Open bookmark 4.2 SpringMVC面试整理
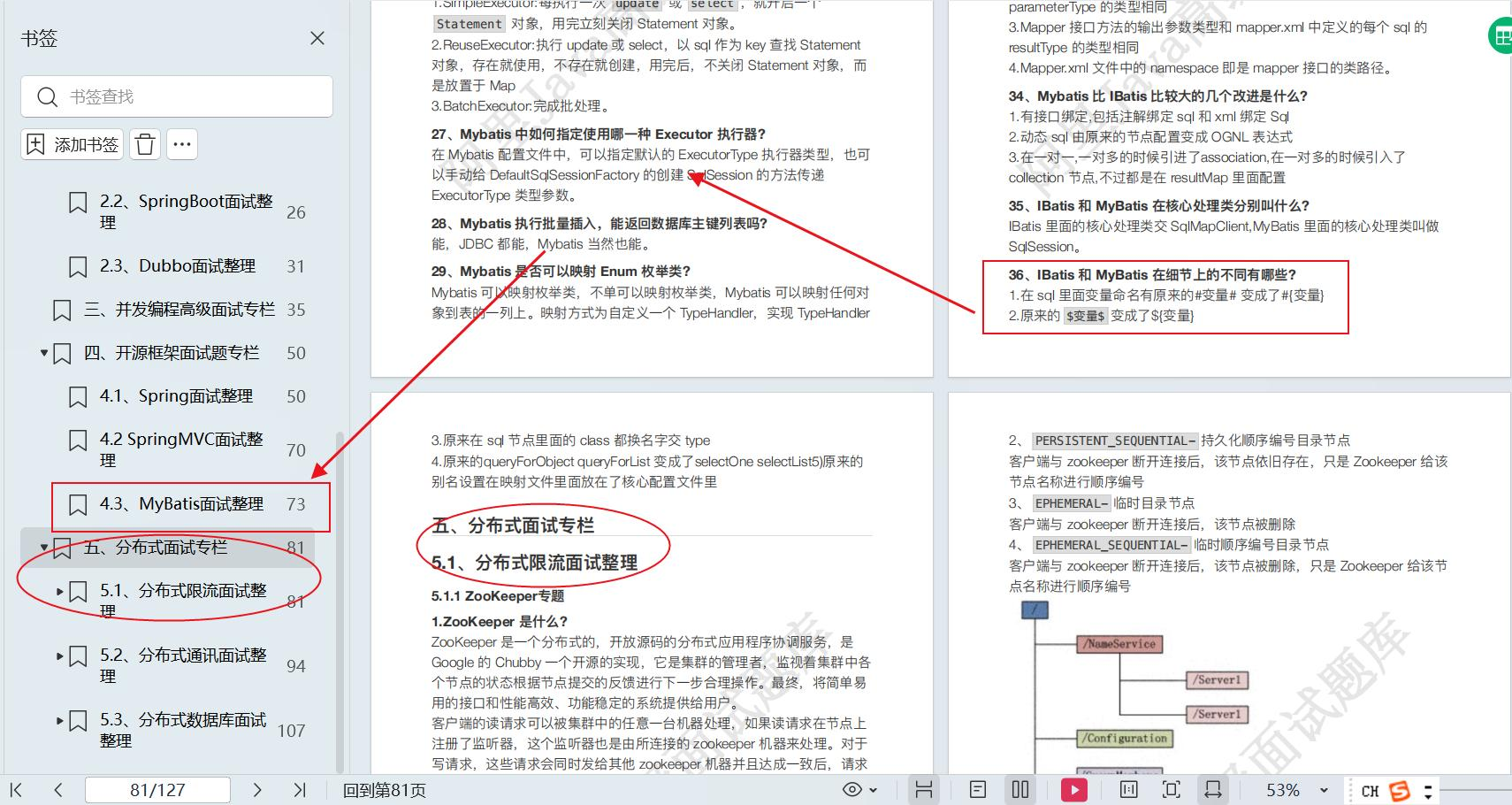Viewport: 1512px width, 805px height. pyautogui.click(x=181, y=449)
